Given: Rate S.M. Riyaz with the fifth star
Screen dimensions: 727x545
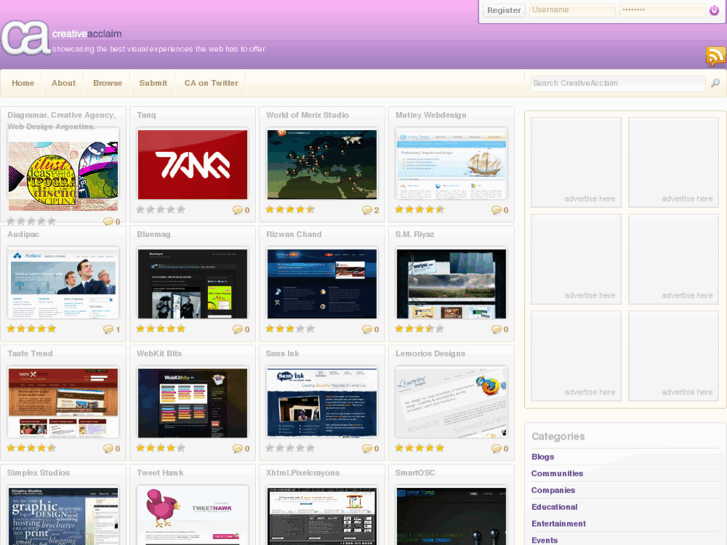Looking at the screenshot, I should coord(440,329).
